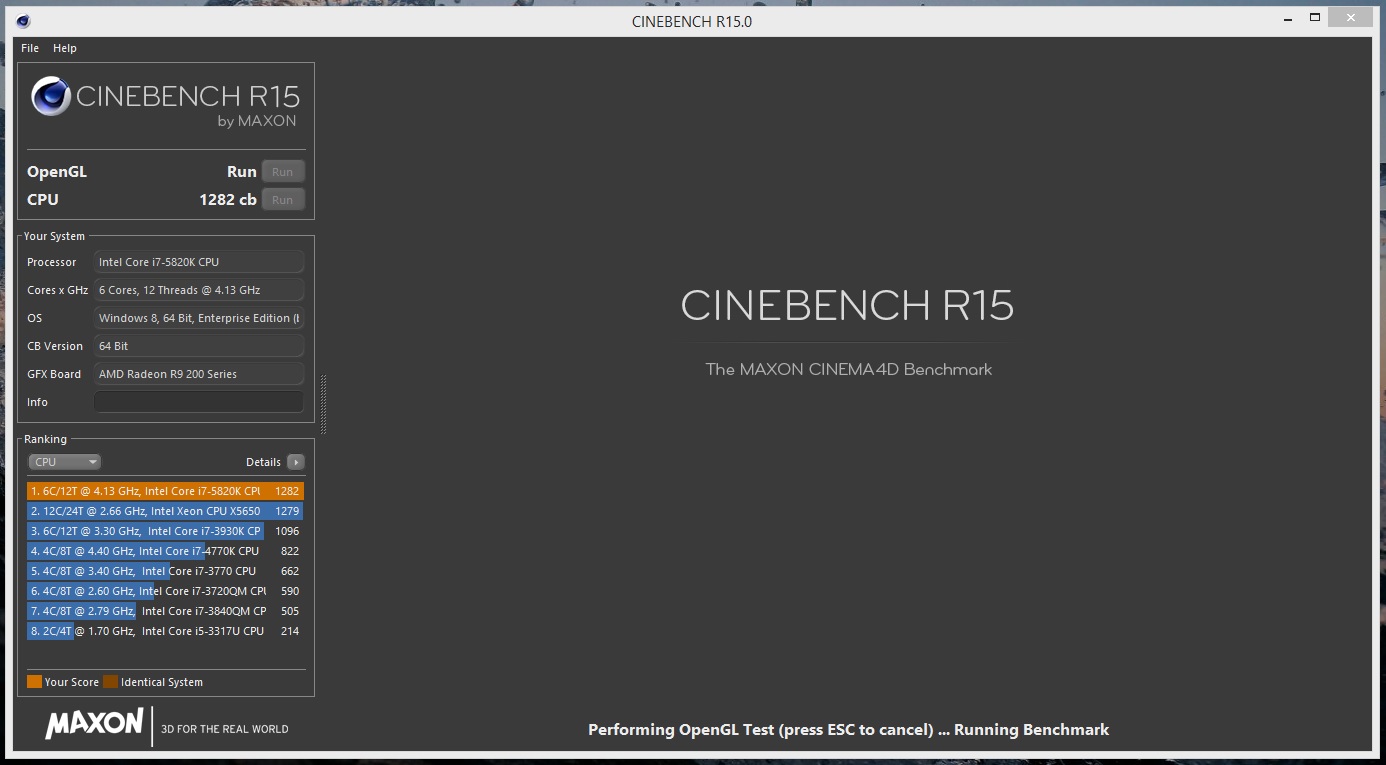Minimize the Cinebench window
1386x765 pixels.
click(x=1287, y=18)
